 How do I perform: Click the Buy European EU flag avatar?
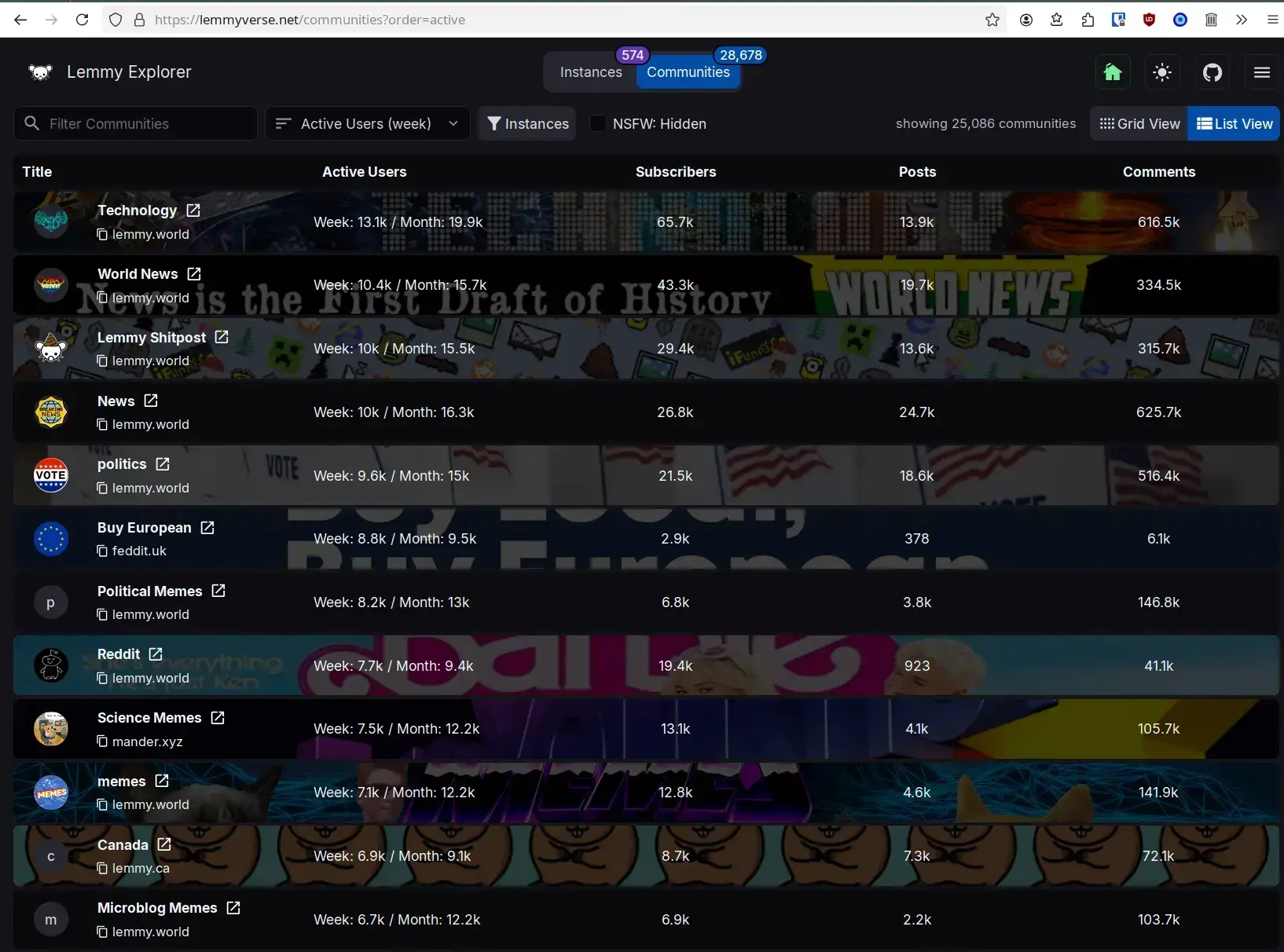click(51, 539)
